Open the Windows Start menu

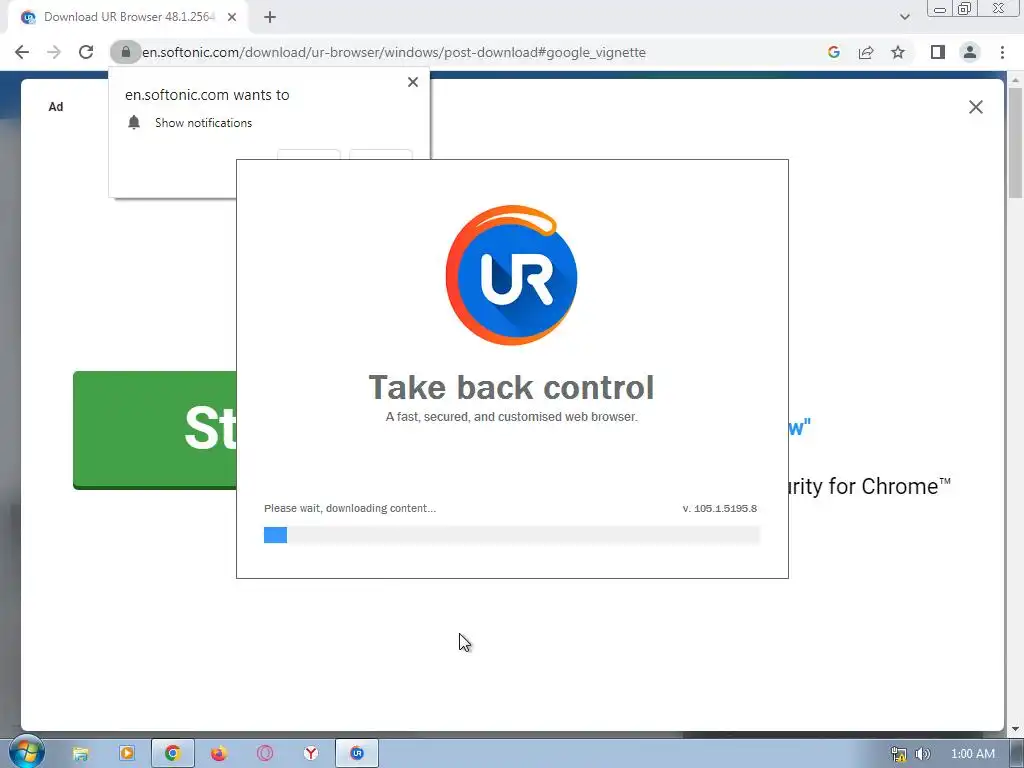(26, 753)
